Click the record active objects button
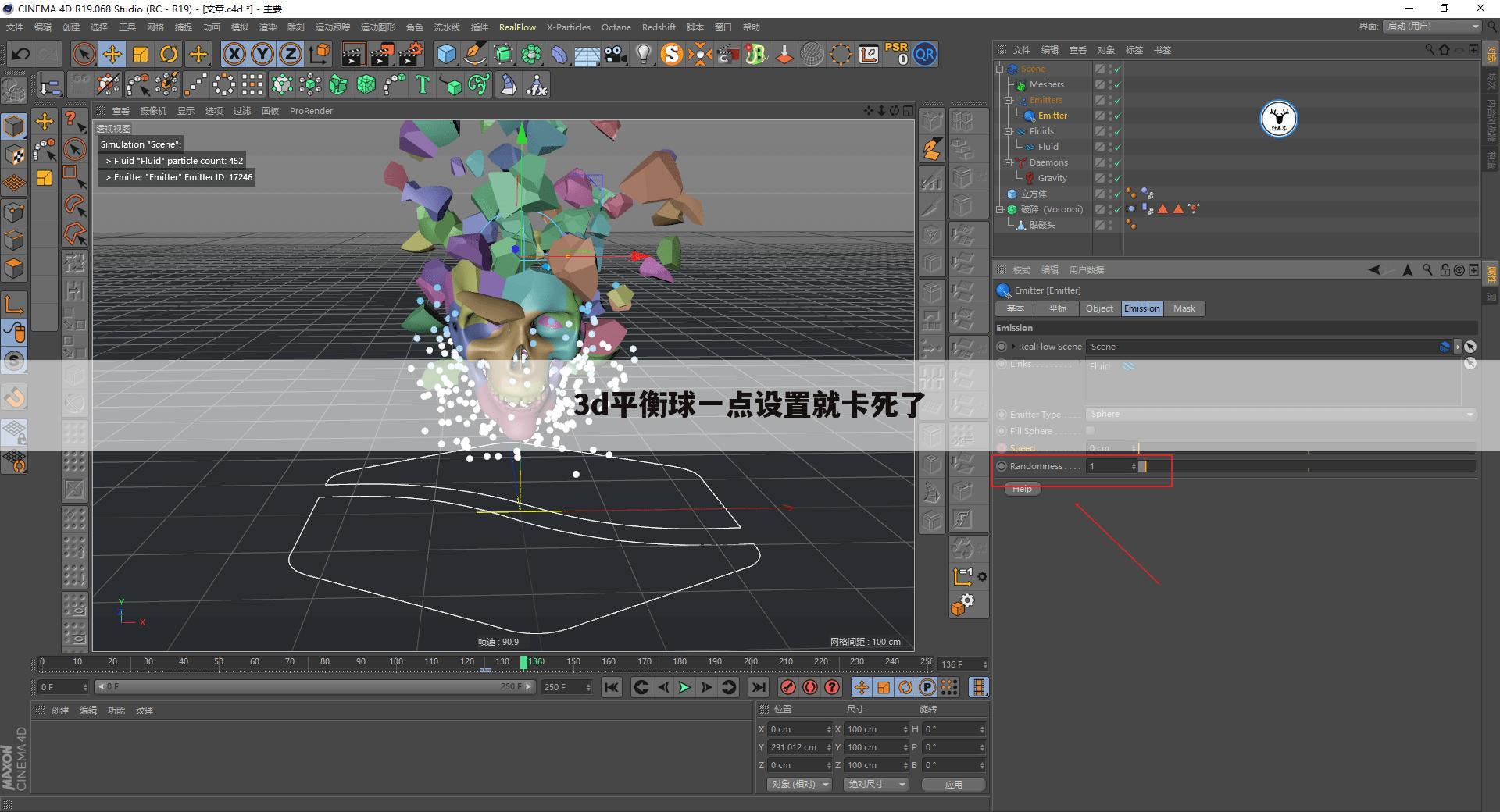Screen dimensions: 1500x812 [788, 687]
